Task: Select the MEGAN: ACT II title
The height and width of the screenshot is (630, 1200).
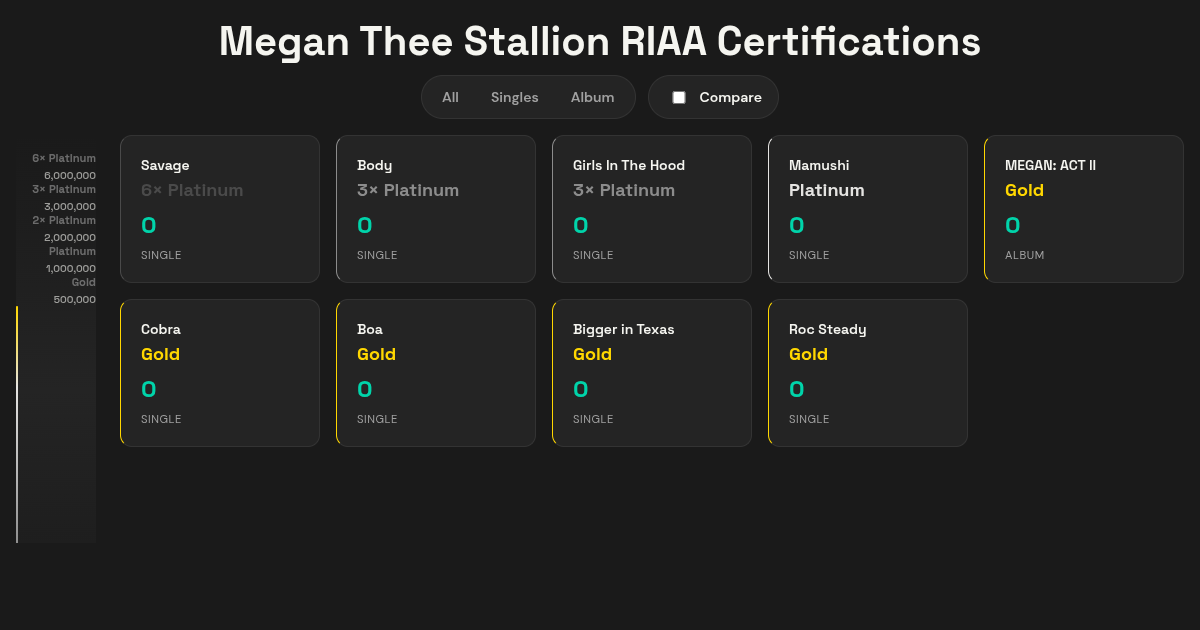Action: tap(1050, 165)
